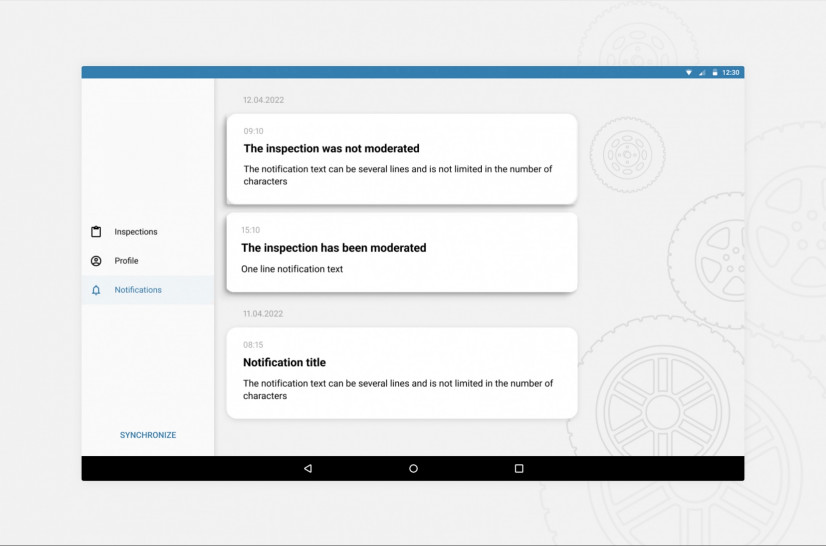Click the battery icon in status bar
This screenshot has height=546, width=826.
point(714,73)
